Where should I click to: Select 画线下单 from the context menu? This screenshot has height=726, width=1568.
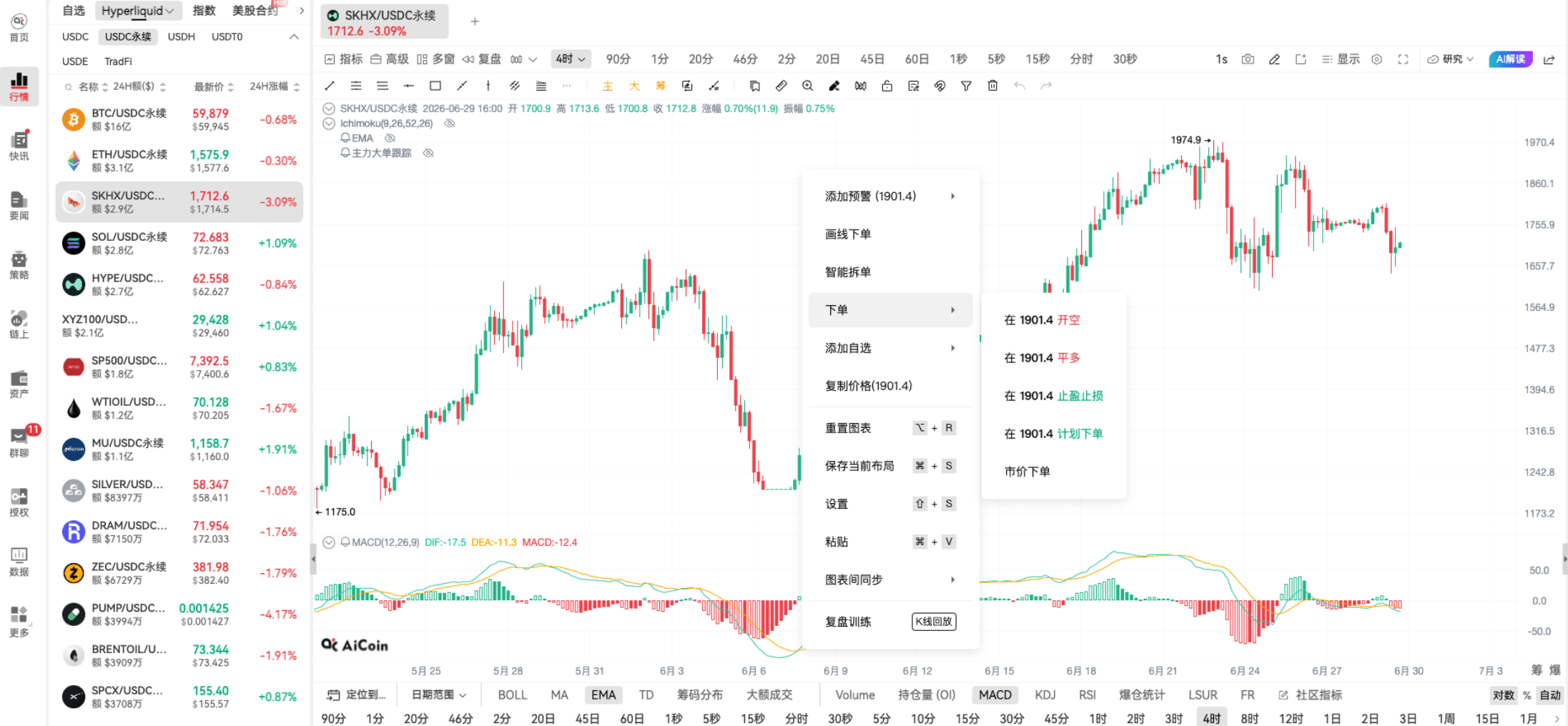click(890, 234)
